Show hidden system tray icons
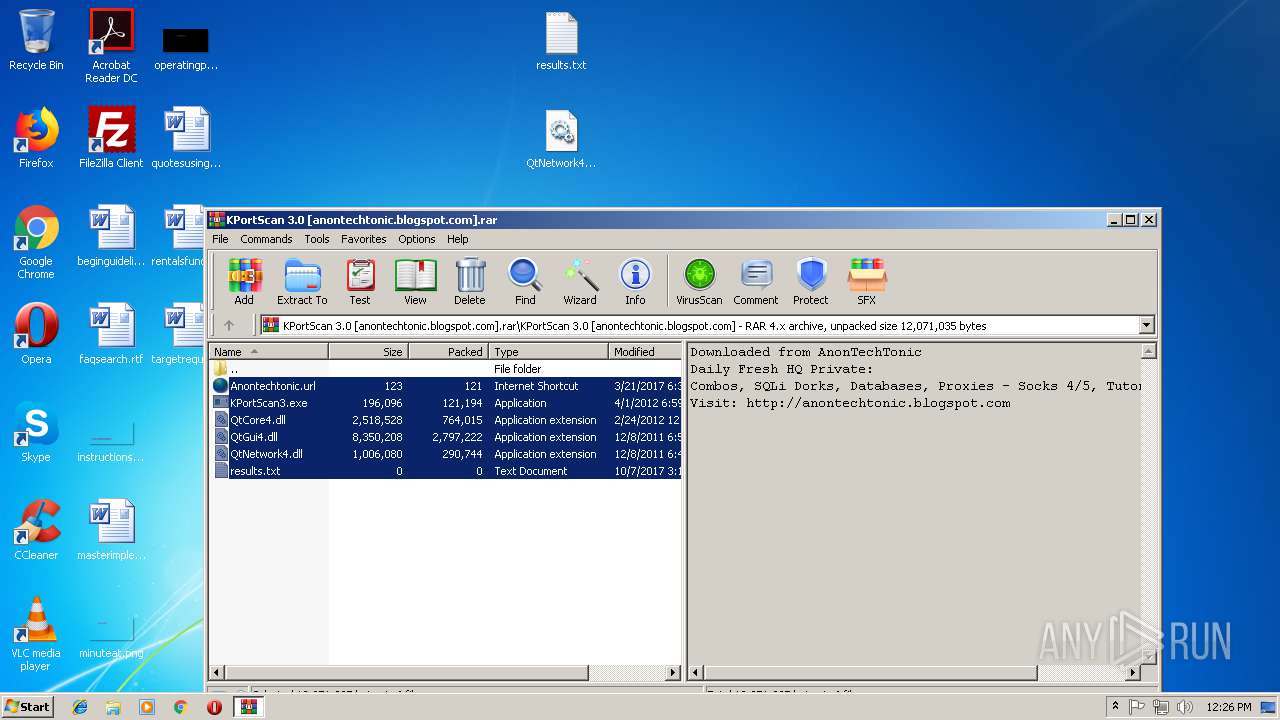Image resolution: width=1280 pixels, height=720 pixels. [x=1115, y=707]
